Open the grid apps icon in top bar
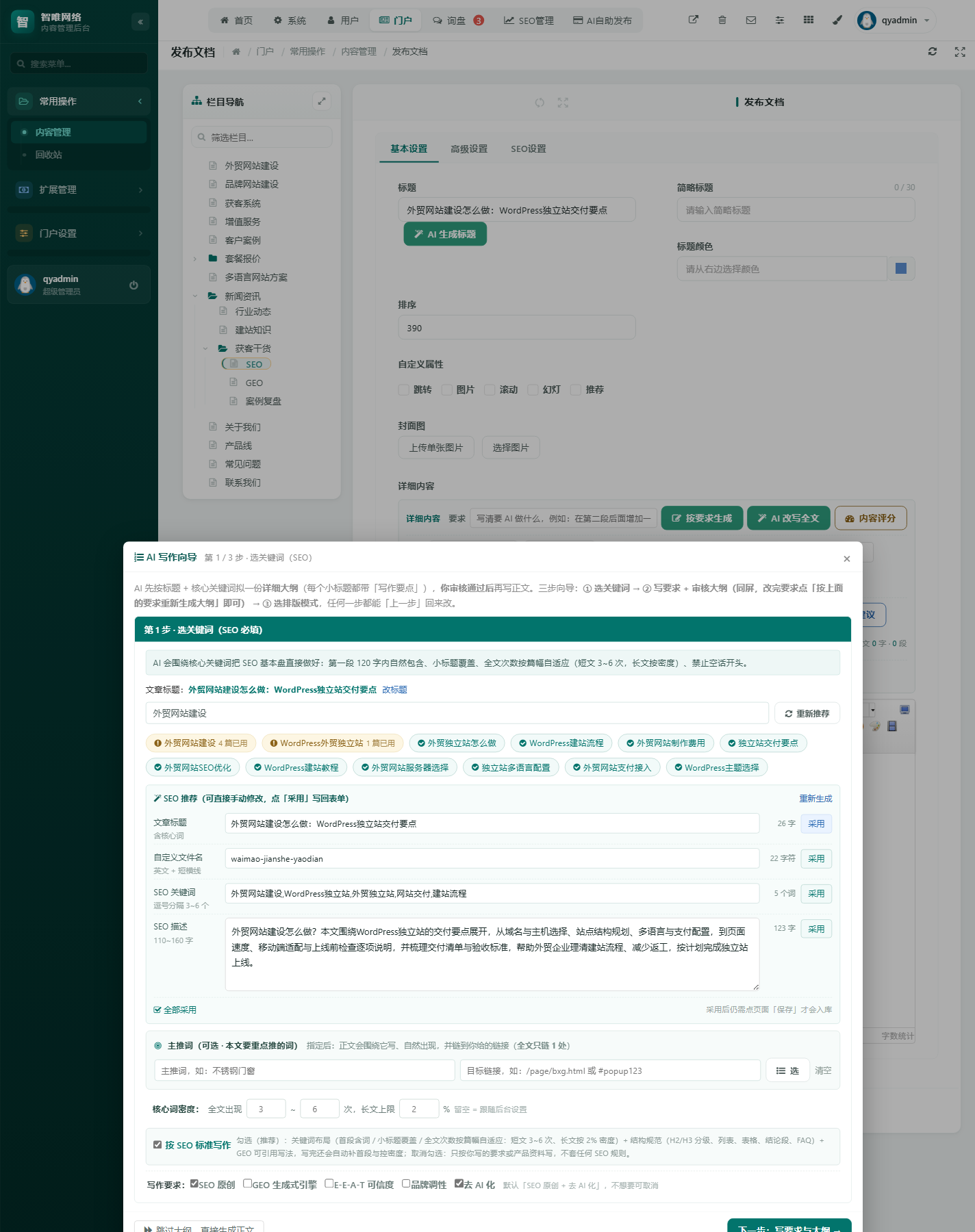975x1232 pixels. point(809,20)
